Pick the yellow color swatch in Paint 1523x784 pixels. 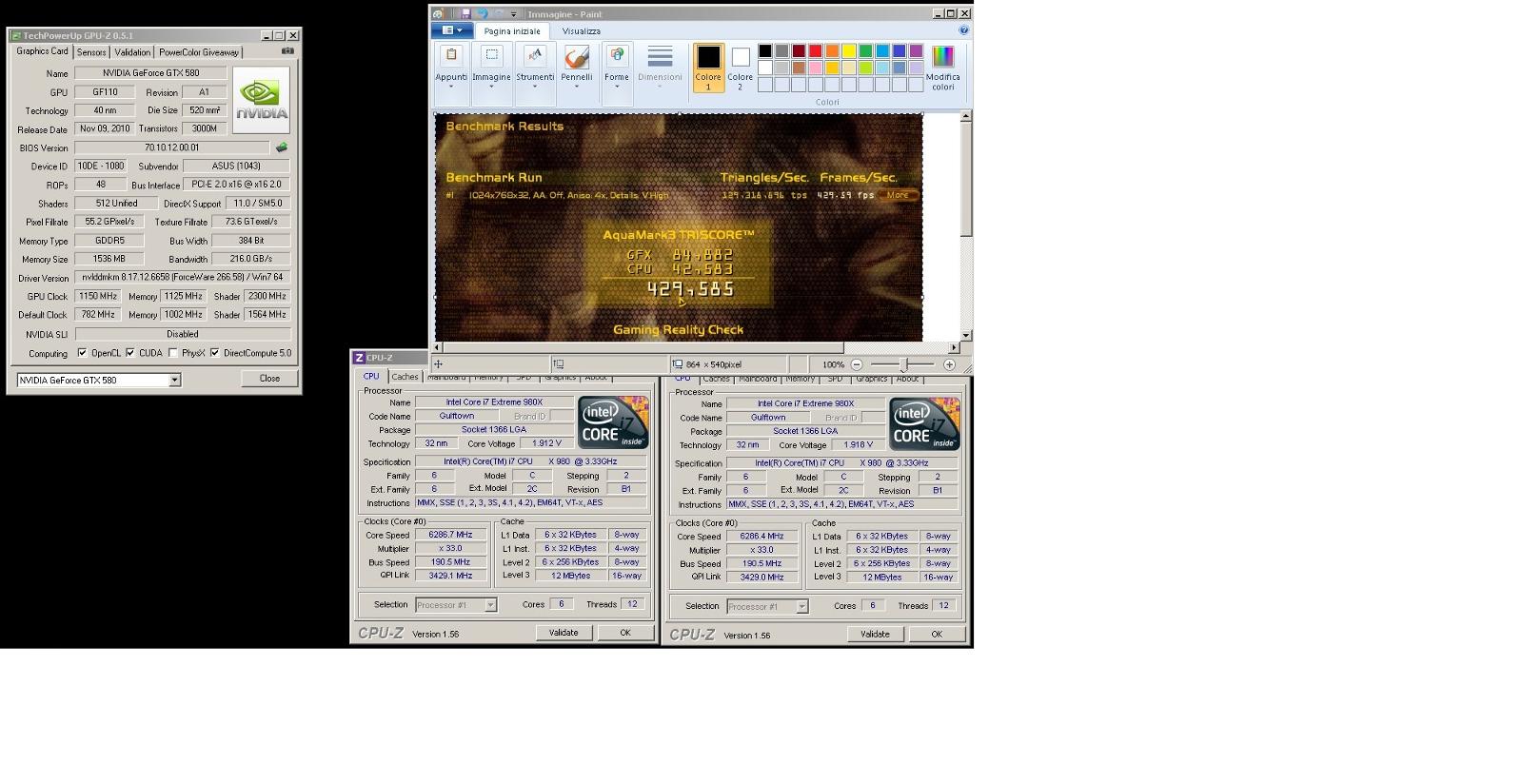tap(848, 50)
